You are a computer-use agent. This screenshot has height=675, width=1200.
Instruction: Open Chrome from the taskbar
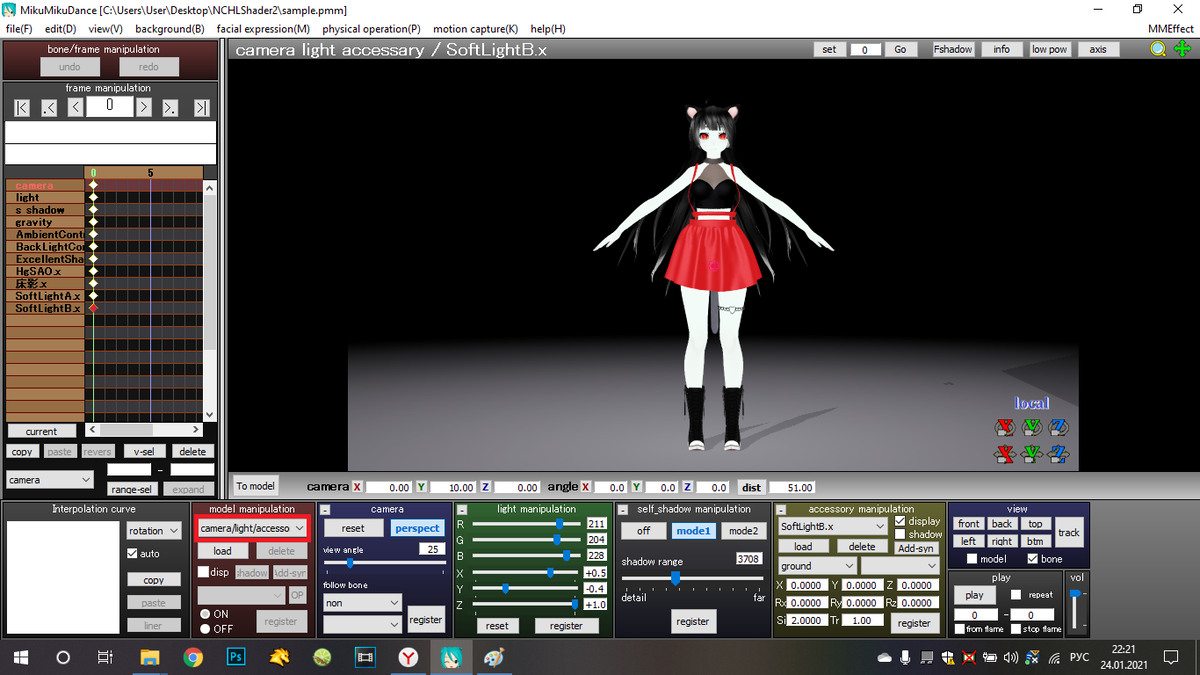193,657
